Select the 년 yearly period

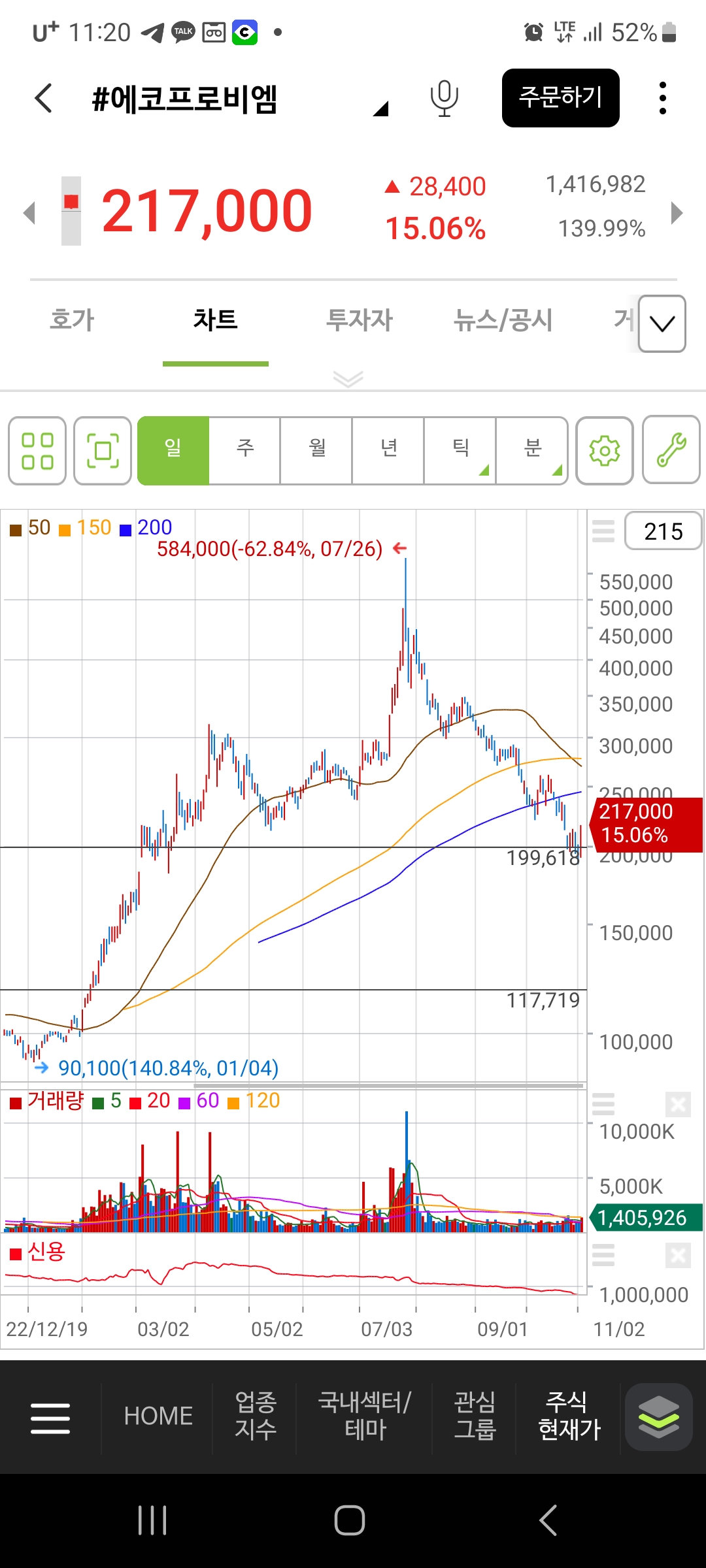(x=389, y=451)
